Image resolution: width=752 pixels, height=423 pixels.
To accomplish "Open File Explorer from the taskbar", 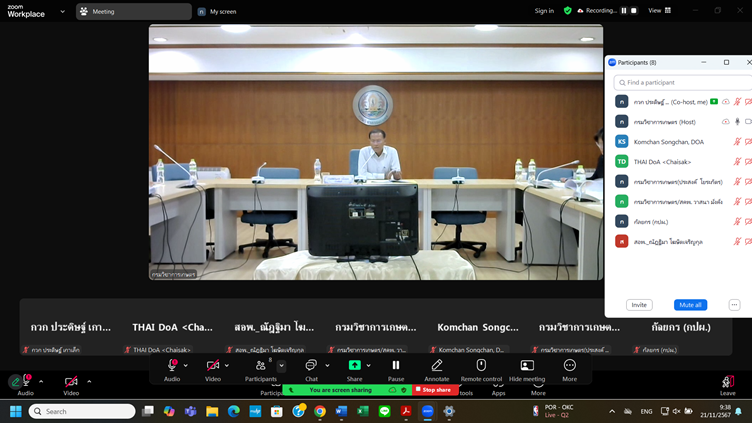I will (212, 411).
